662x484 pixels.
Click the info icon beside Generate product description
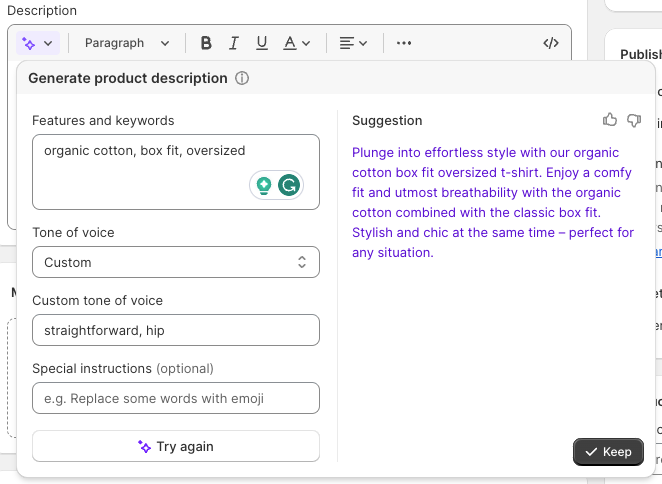click(x=242, y=78)
